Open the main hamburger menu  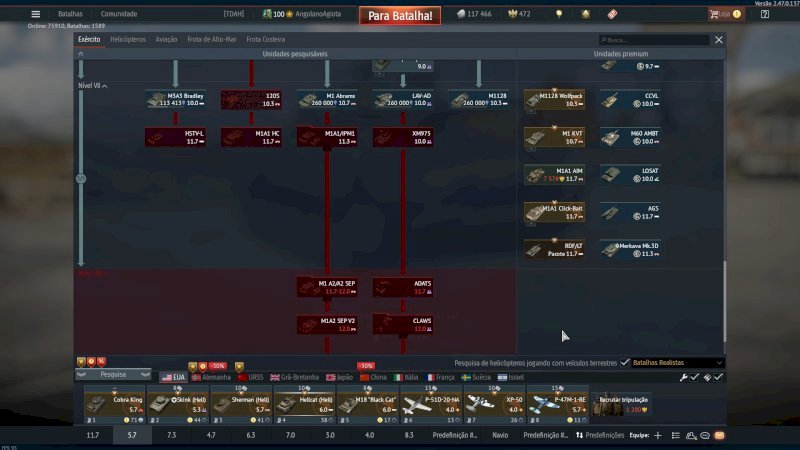pos(36,14)
